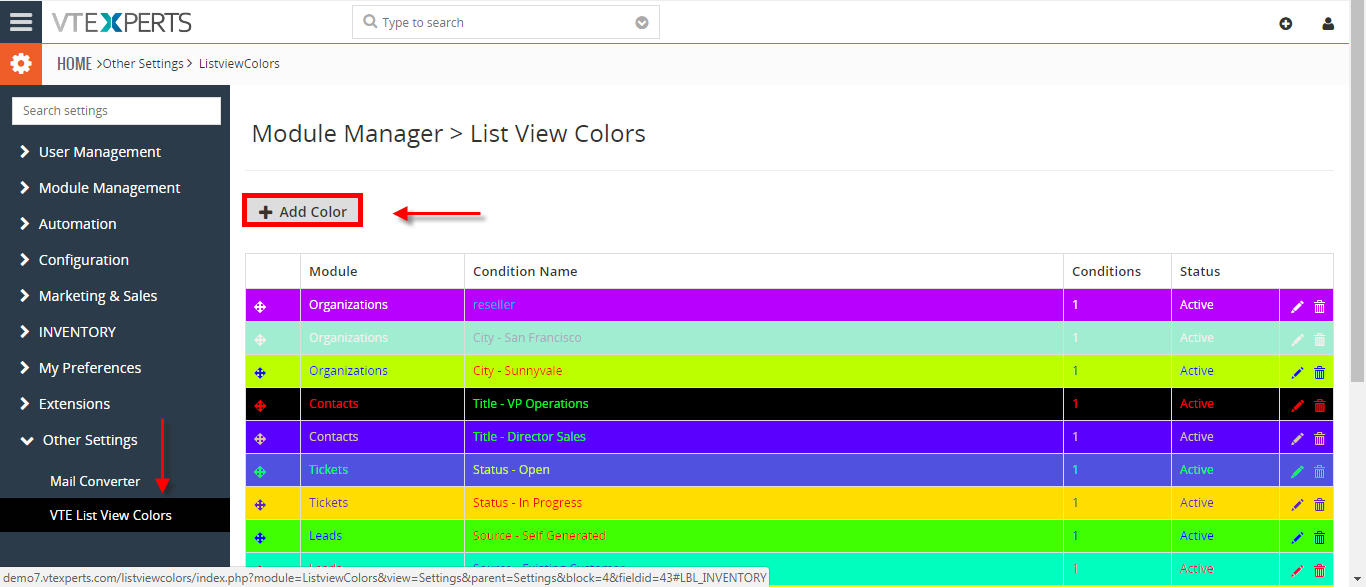Click the quick create plus icon
The width and height of the screenshot is (1366, 587).
[x=1286, y=23]
